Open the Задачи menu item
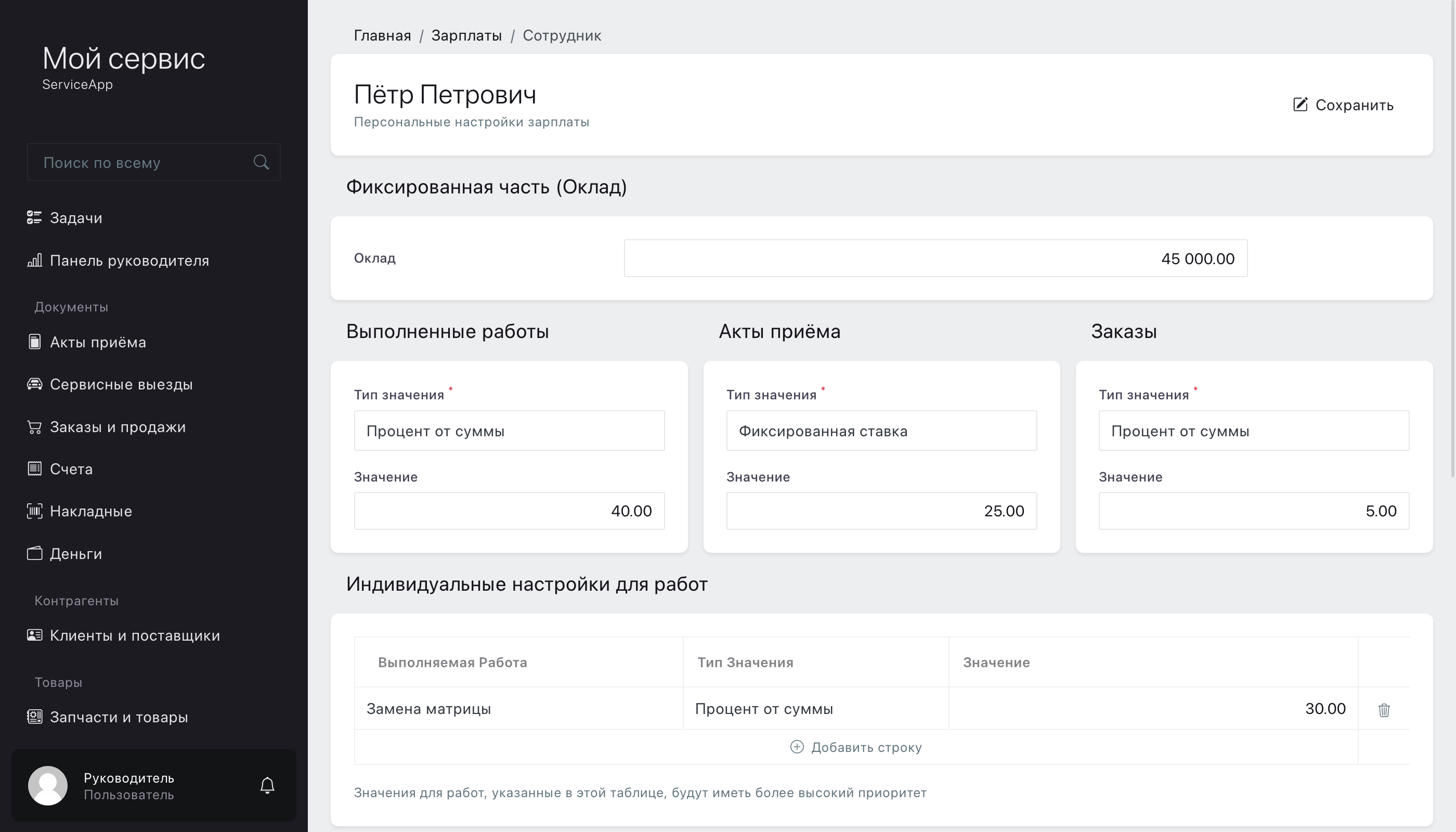 coord(75,218)
